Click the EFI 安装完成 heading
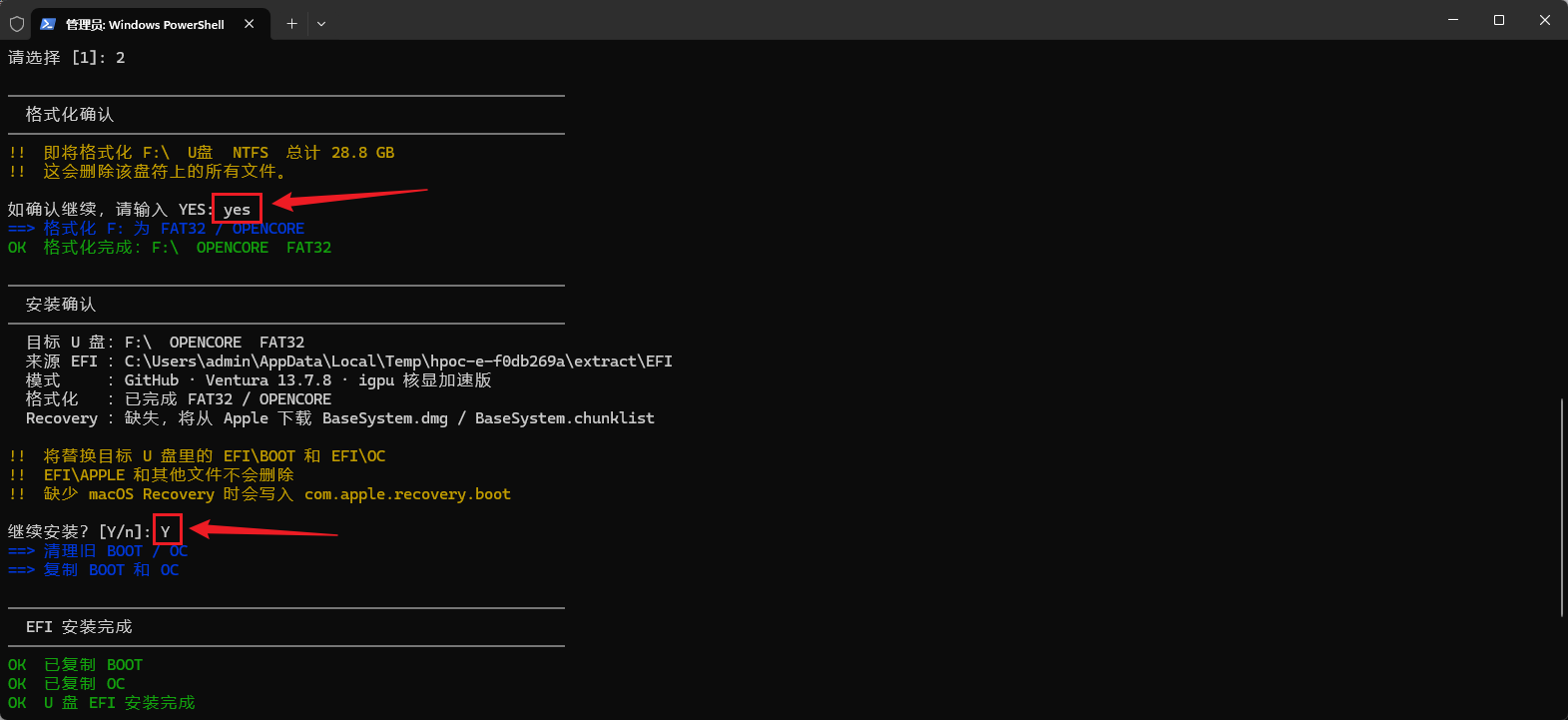1568x720 pixels. point(79,627)
